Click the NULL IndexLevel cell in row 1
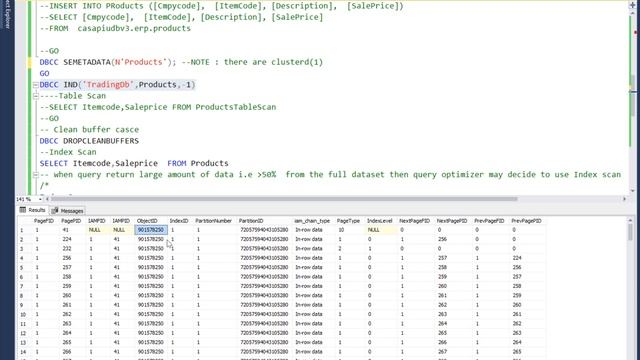 381,230
